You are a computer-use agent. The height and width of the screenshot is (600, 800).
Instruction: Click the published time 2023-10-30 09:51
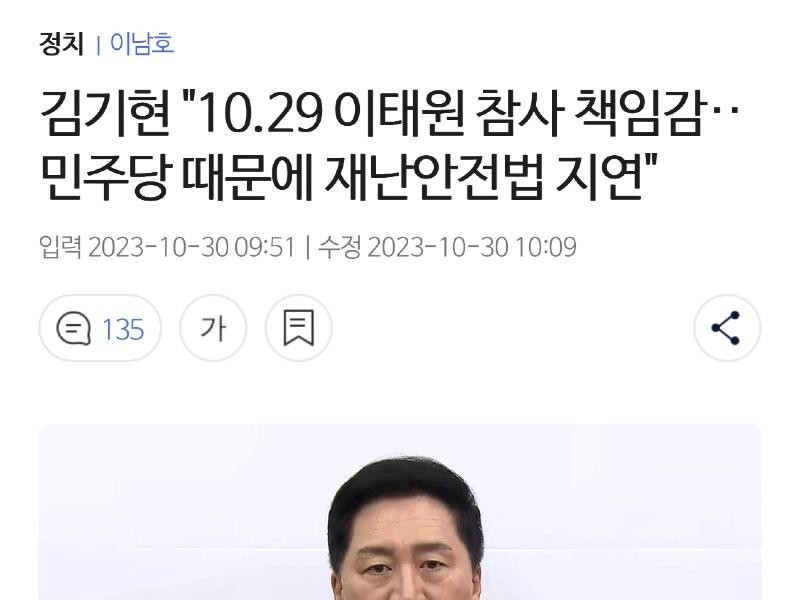pyautogui.click(x=192, y=247)
